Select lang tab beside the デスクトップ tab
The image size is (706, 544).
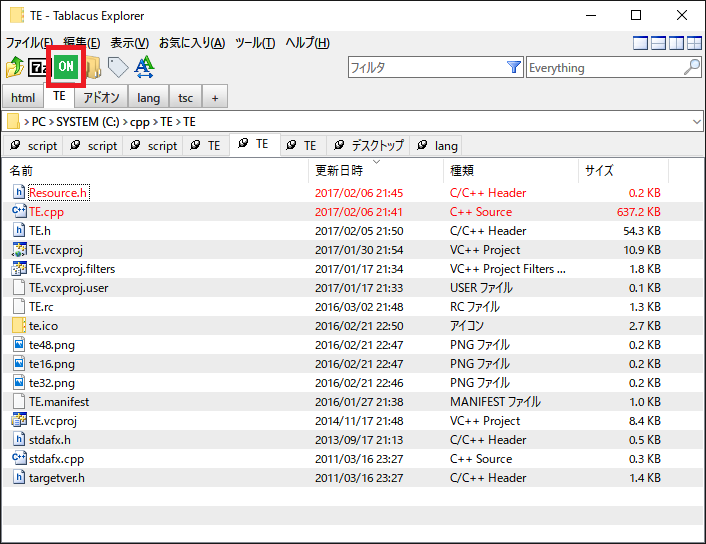[437, 145]
